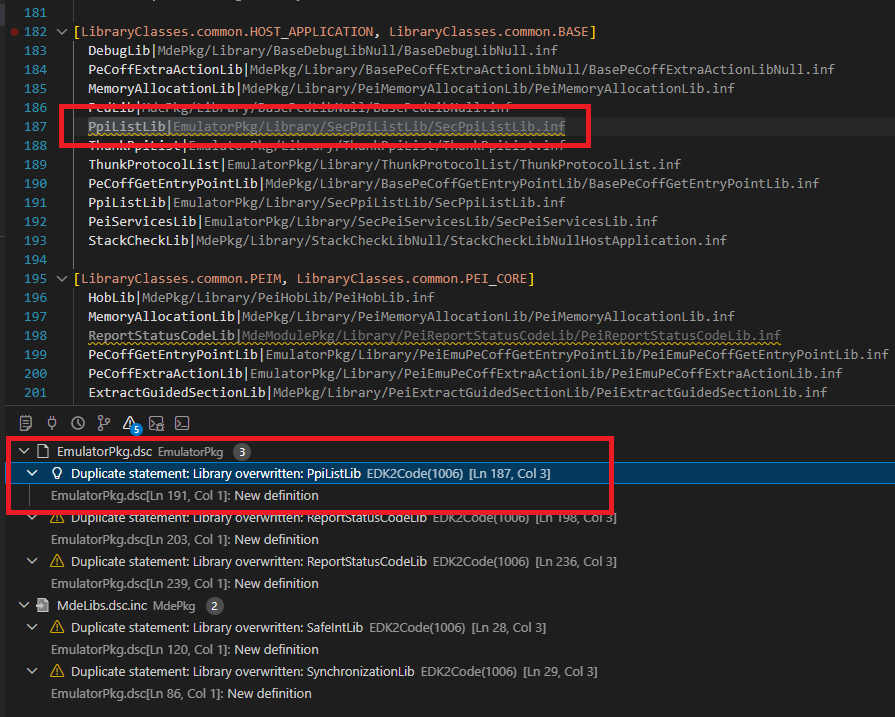Collapse the PpiListLib duplicate statement entry
The image size is (895, 717).
[x=33, y=473]
